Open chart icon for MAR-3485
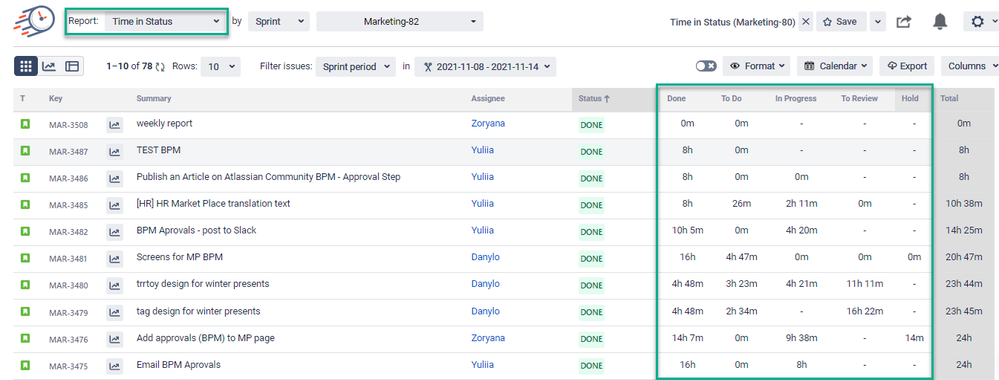Screen dimensions: 999x380 (x=115, y=205)
